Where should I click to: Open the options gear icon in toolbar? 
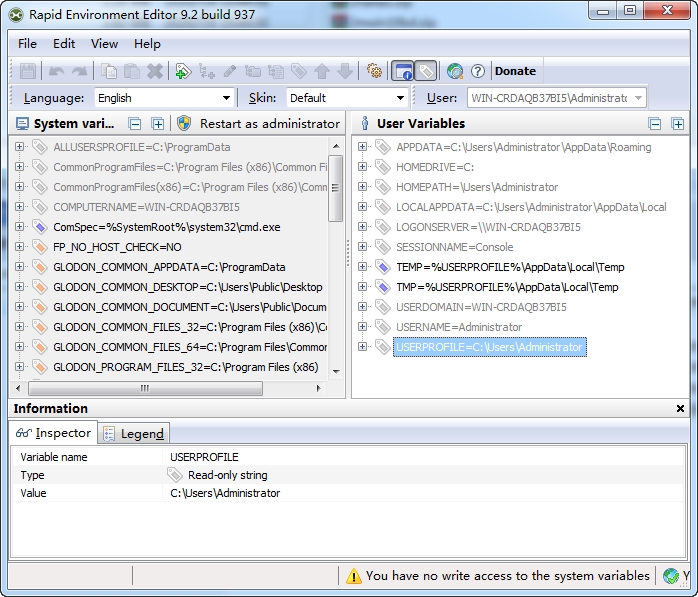(x=374, y=71)
